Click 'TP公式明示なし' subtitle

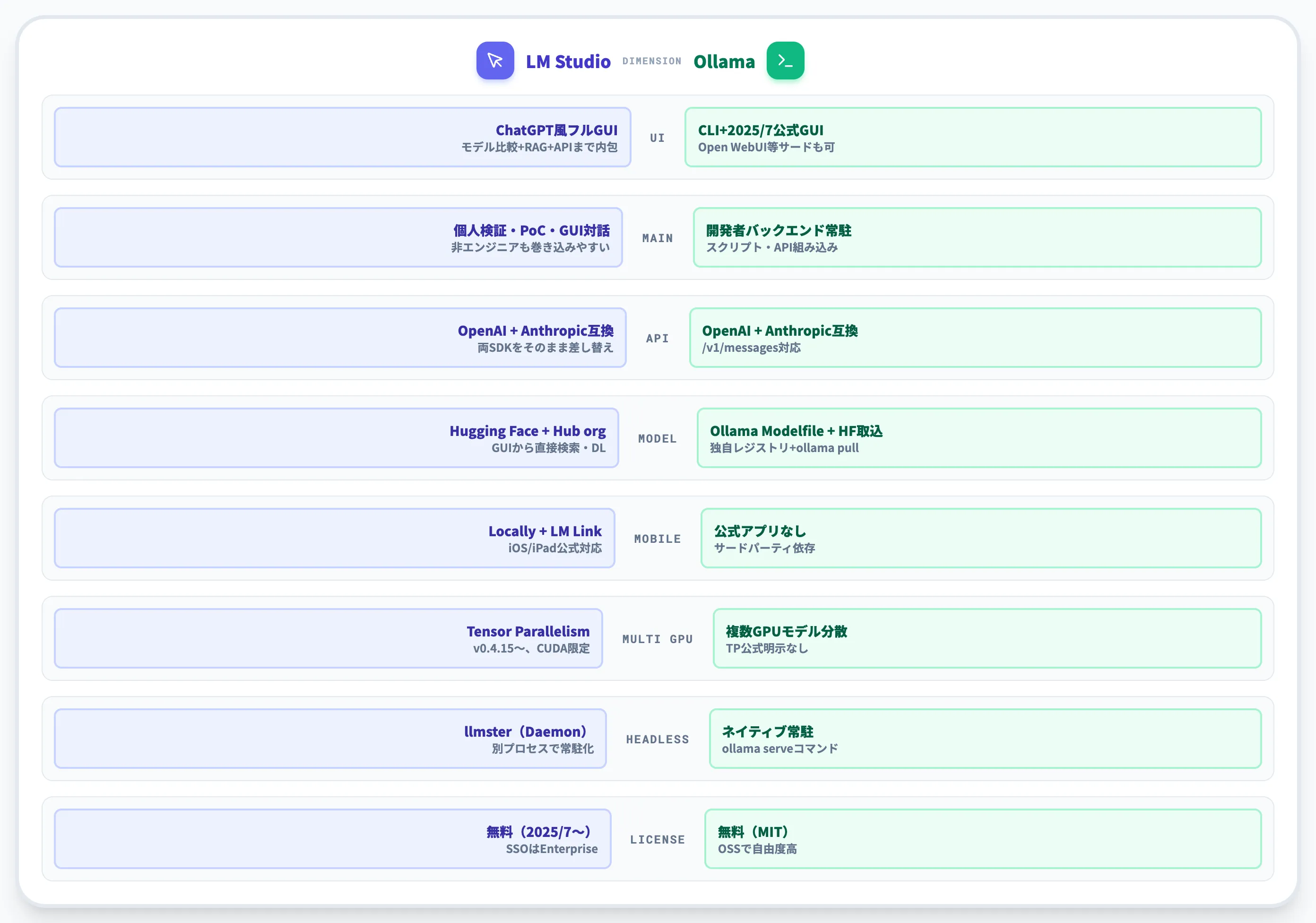coord(767,649)
